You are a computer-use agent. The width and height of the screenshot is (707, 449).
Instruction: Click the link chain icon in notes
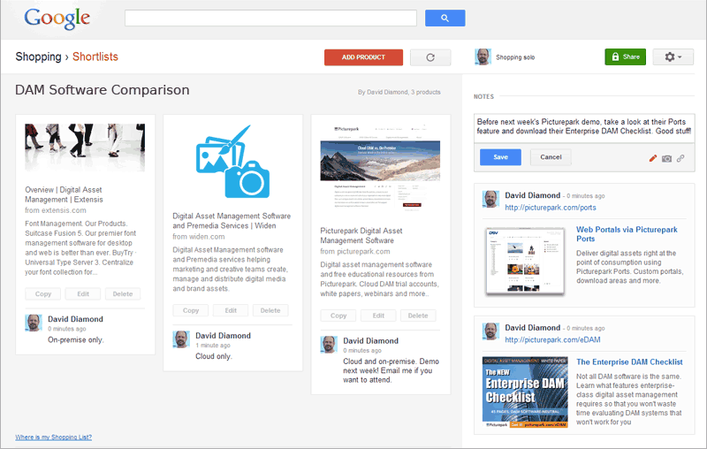tap(680, 158)
